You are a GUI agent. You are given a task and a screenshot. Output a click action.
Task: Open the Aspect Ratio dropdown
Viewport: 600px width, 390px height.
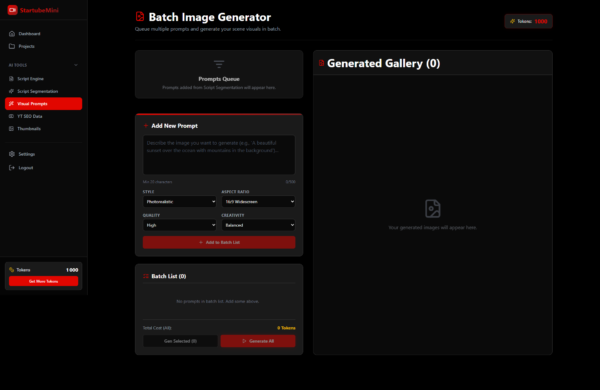coord(258,202)
